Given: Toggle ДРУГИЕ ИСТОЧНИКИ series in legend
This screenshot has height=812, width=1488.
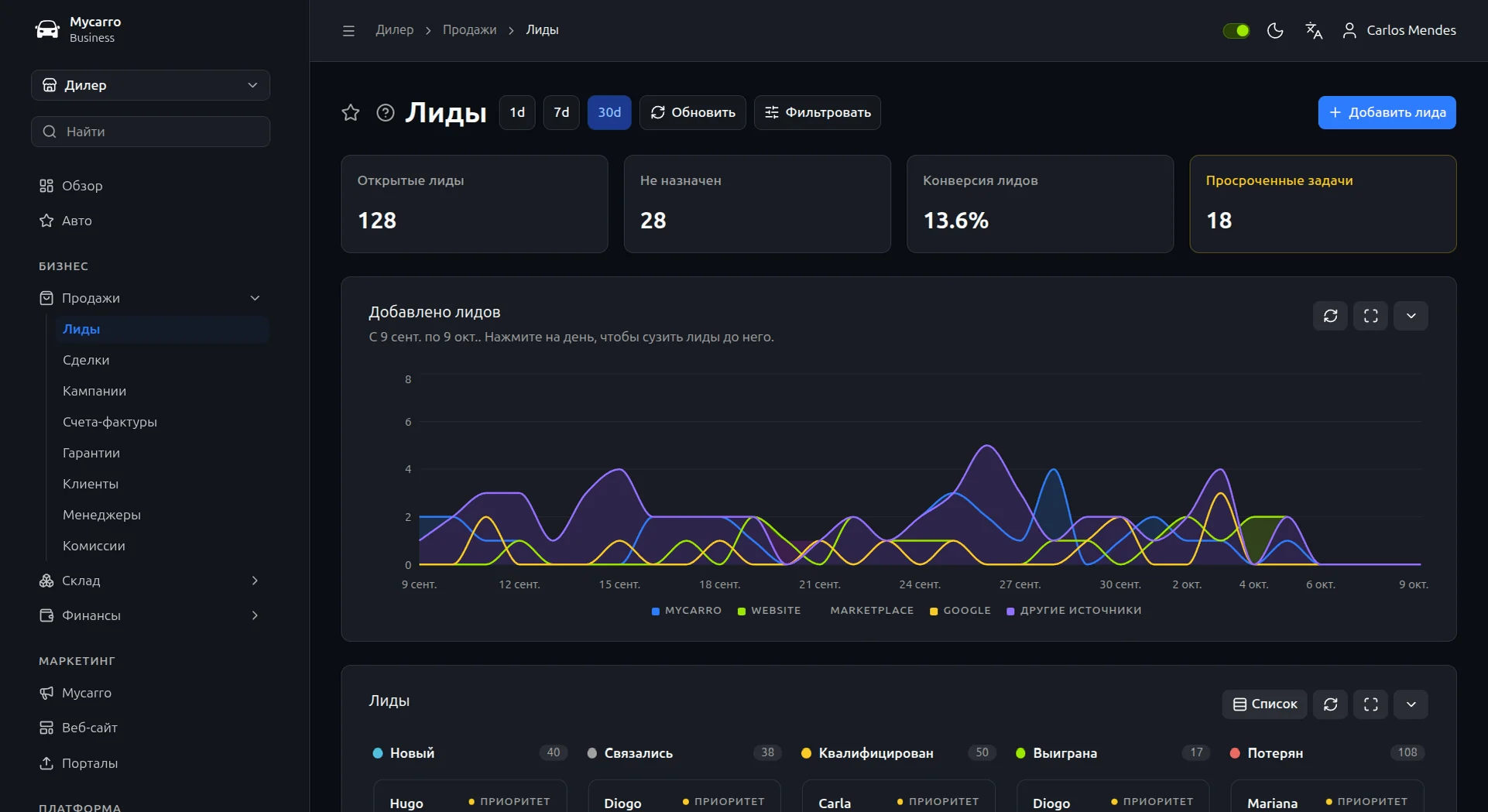Looking at the screenshot, I should 1074,611.
